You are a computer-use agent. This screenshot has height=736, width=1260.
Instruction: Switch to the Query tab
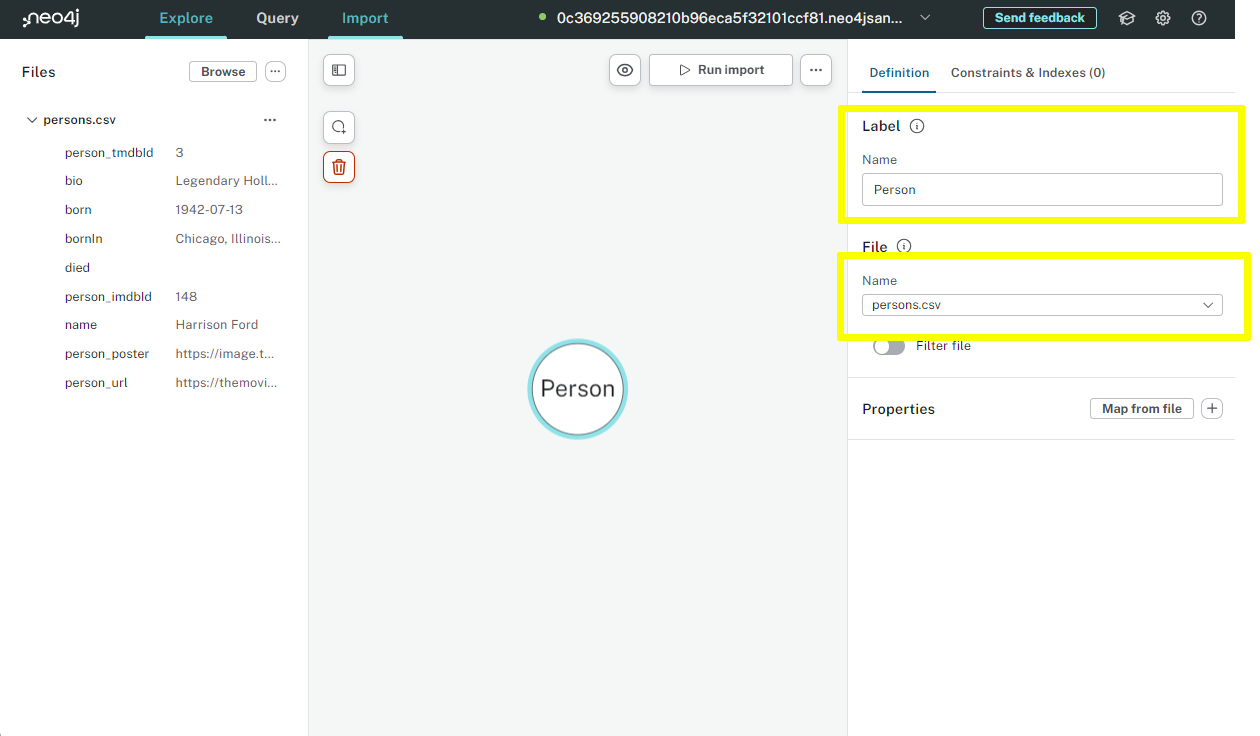pos(277,18)
